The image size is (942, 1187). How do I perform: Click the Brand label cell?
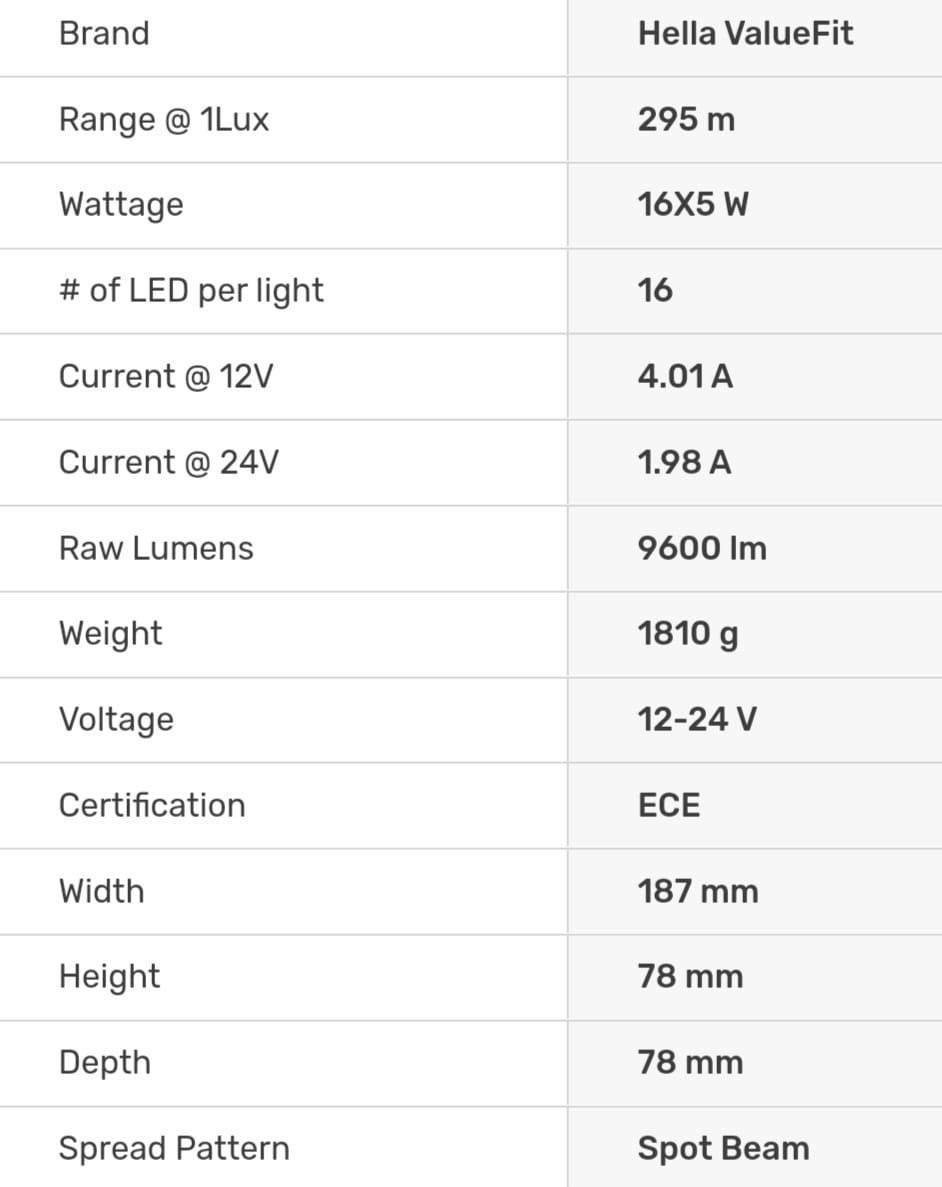104,34
